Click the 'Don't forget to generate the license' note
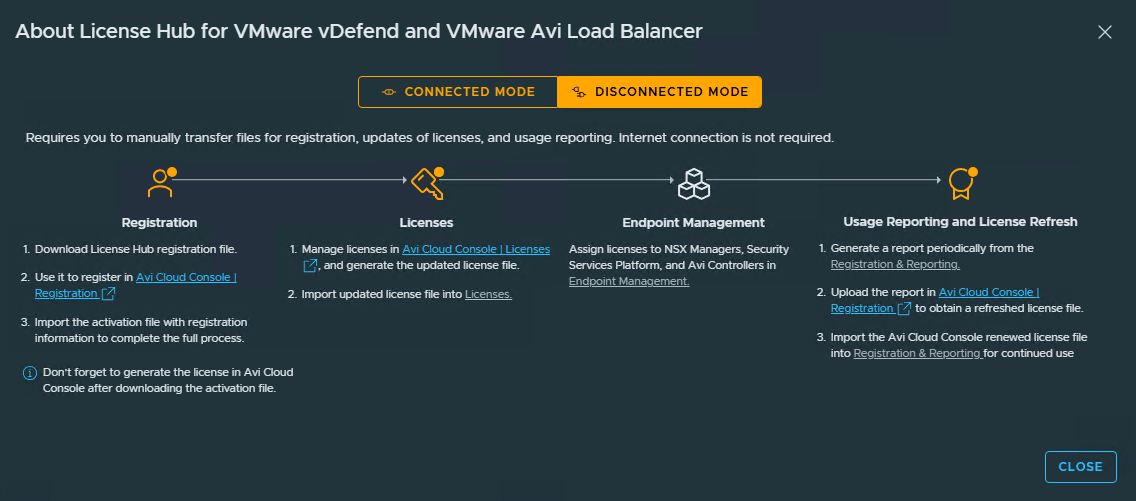The height and width of the screenshot is (501, 1136). click(x=167, y=381)
